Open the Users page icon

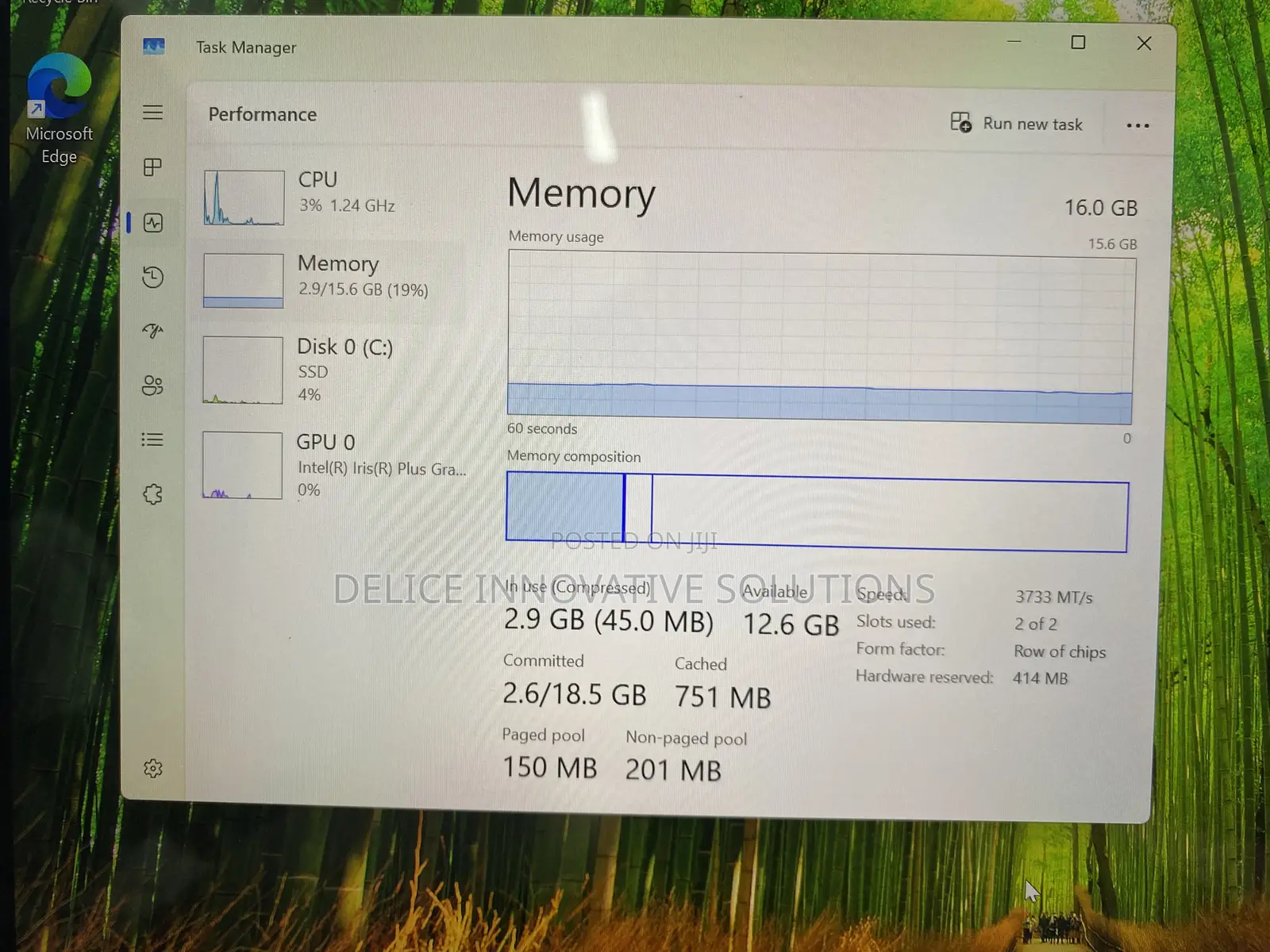pos(152,386)
